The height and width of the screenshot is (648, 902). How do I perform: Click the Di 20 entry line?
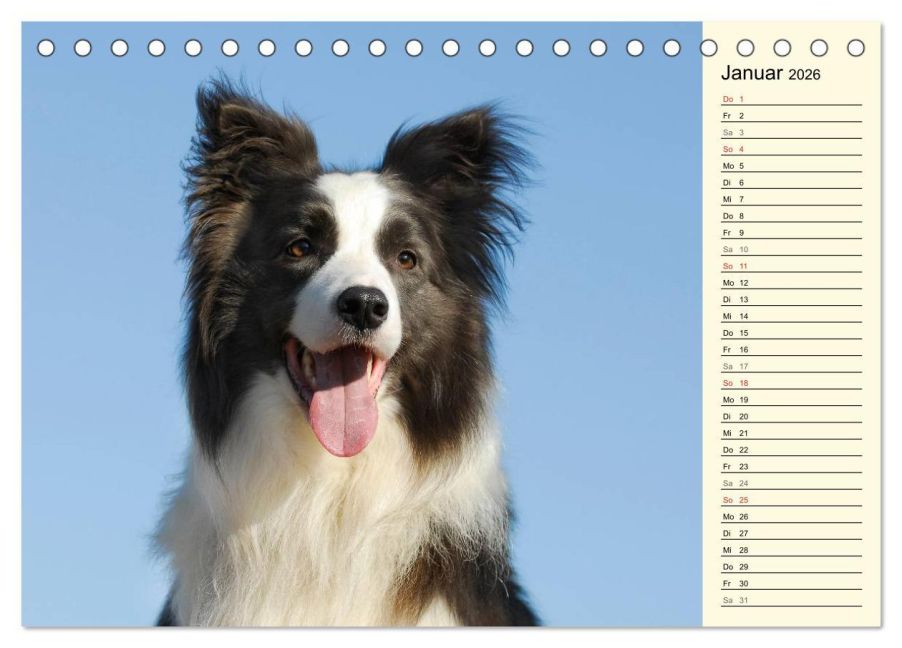pos(791,416)
